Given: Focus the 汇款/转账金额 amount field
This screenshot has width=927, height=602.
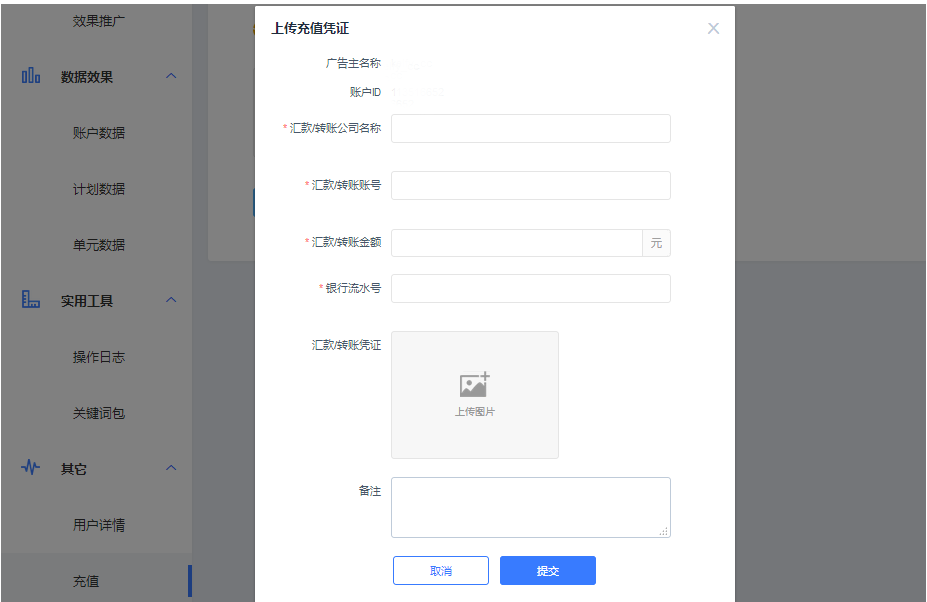Looking at the screenshot, I should click(515, 243).
